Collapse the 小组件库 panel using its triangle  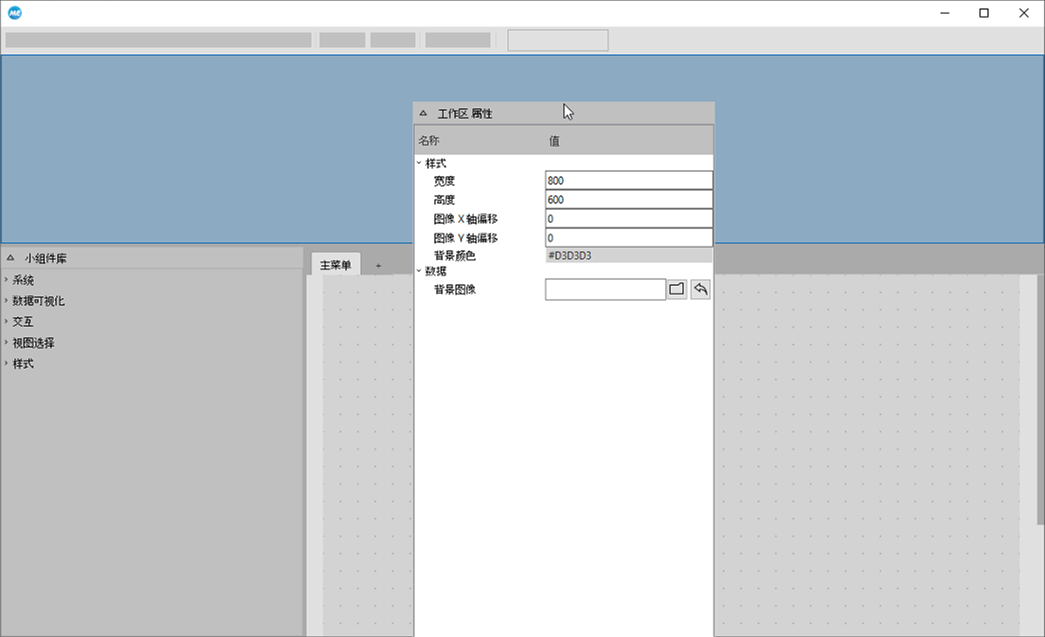pyautogui.click(x=10, y=258)
